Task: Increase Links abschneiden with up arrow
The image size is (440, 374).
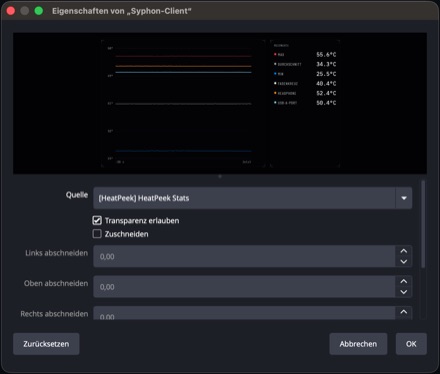Action: point(404,251)
